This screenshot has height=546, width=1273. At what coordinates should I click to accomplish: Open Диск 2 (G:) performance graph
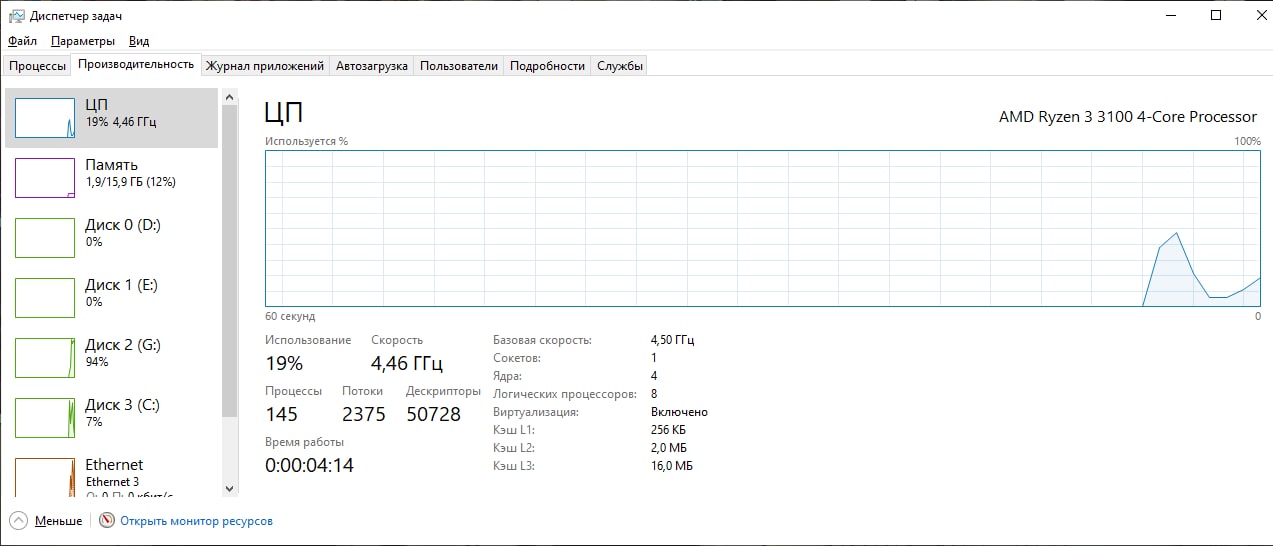coord(45,358)
